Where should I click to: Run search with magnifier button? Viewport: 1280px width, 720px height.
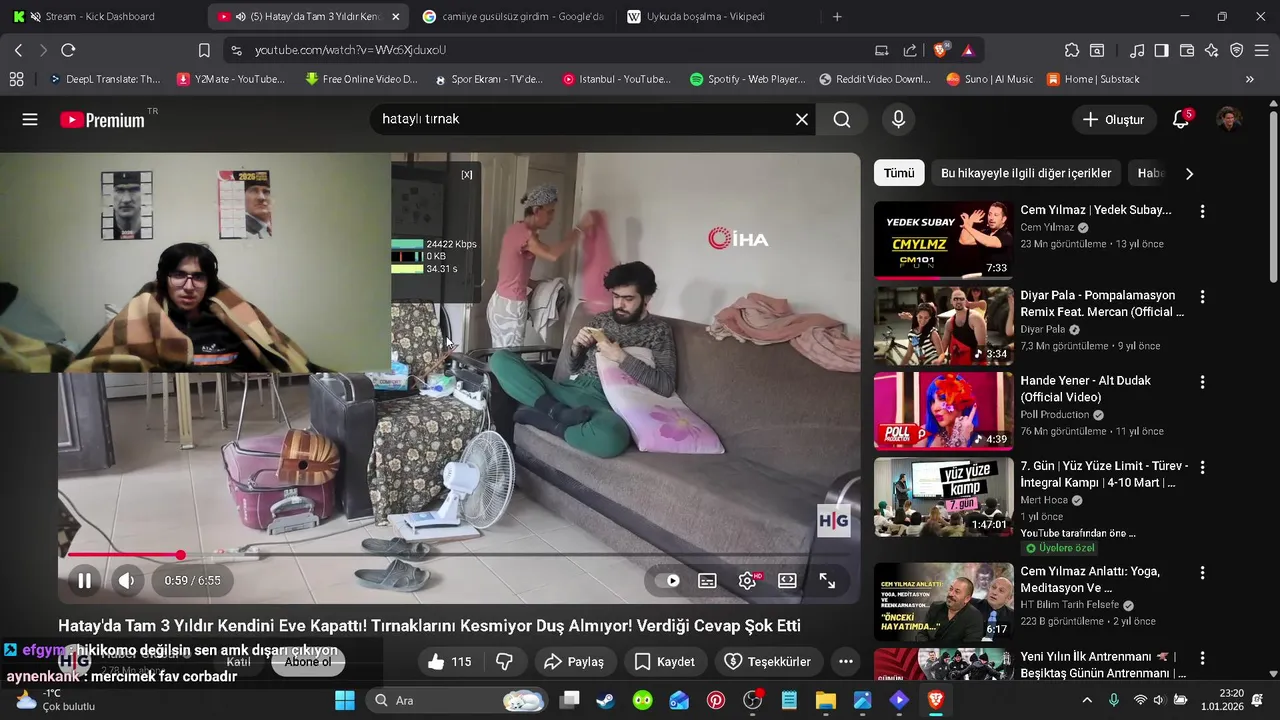842,119
